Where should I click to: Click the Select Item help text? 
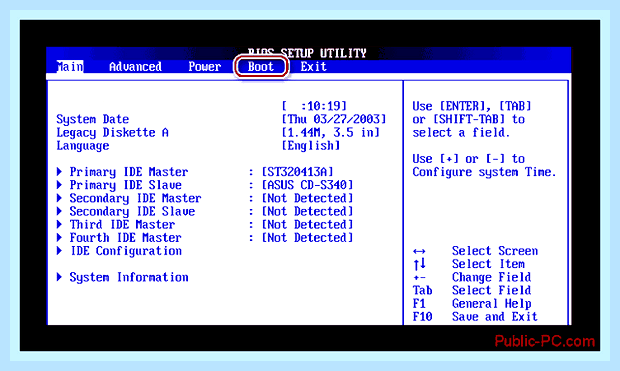click(x=488, y=264)
